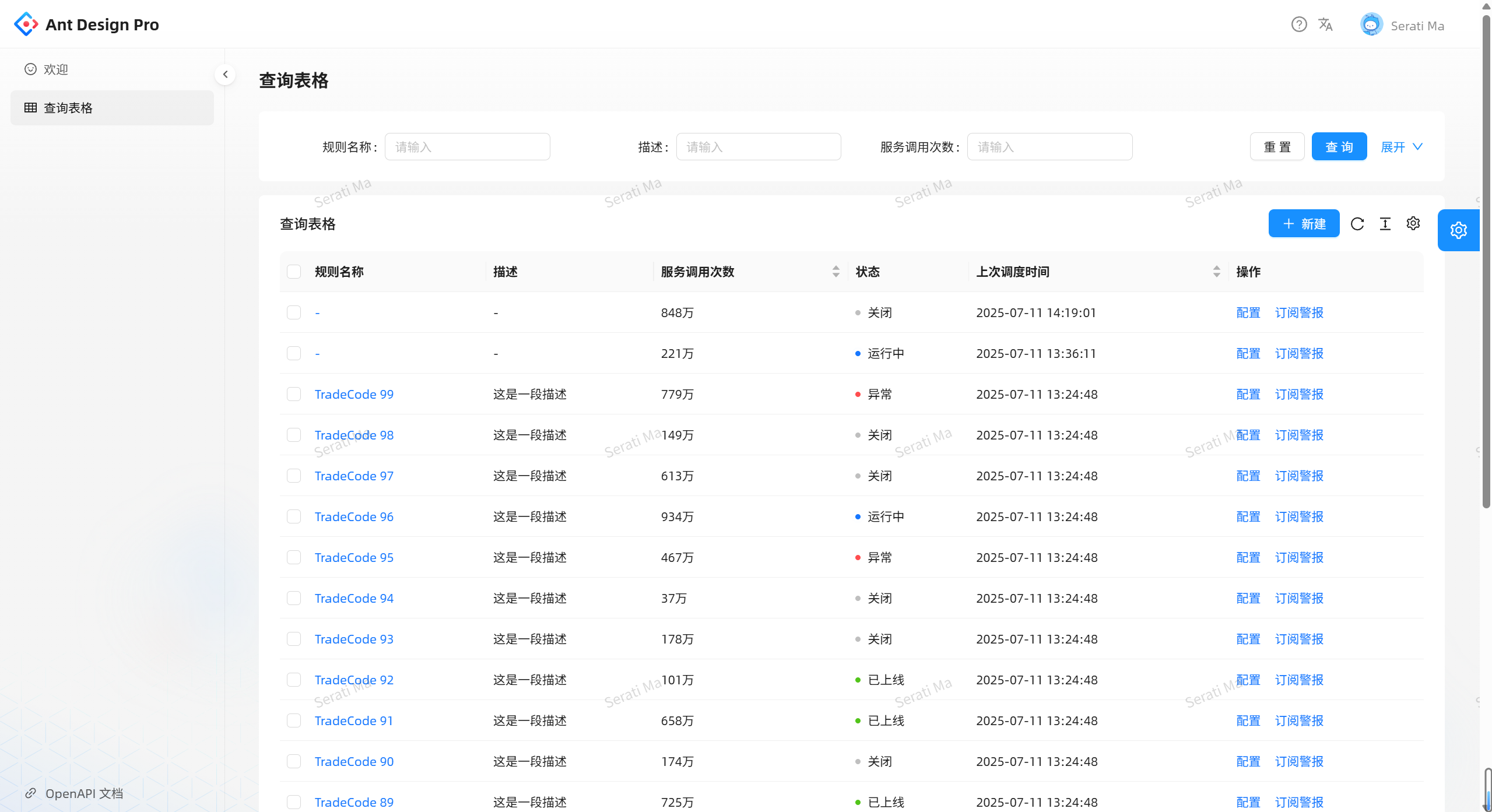
Task: Select the 查询表格 sidebar menu item
Action: 68,107
